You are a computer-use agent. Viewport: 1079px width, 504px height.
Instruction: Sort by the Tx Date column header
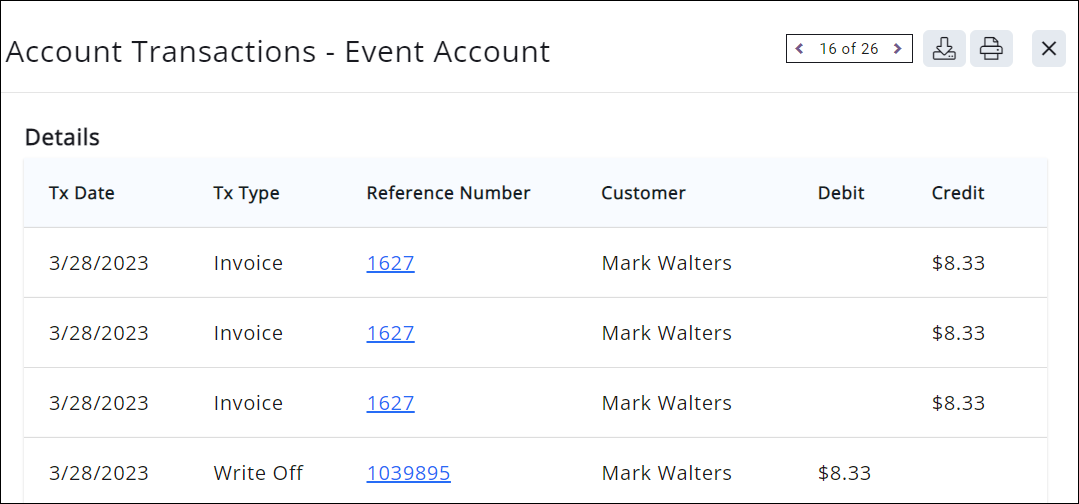[82, 193]
